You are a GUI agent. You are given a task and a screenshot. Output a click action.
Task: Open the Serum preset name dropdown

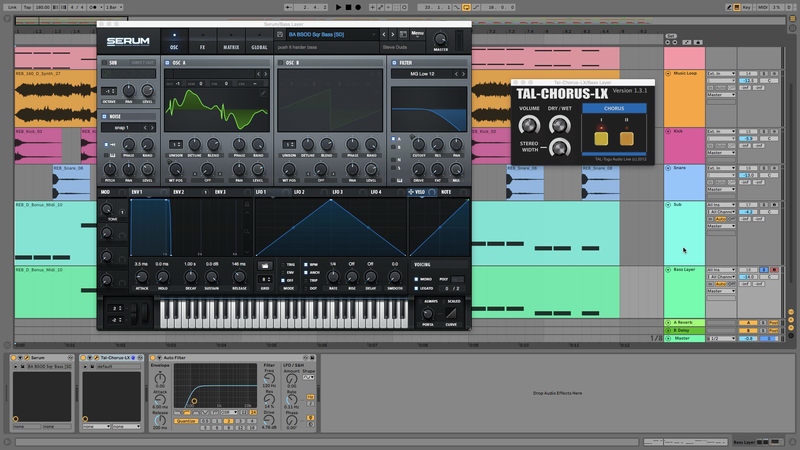[331, 34]
